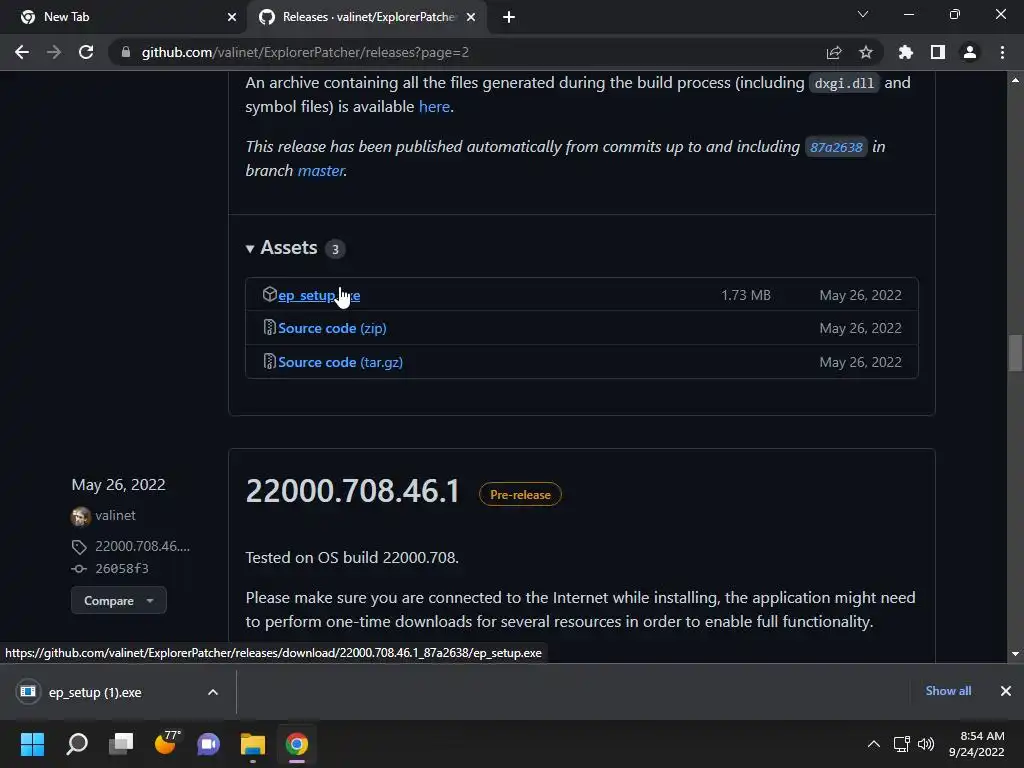Viewport: 1024px width, 768px height.
Task: Open the master branch link
Action: point(321,170)
